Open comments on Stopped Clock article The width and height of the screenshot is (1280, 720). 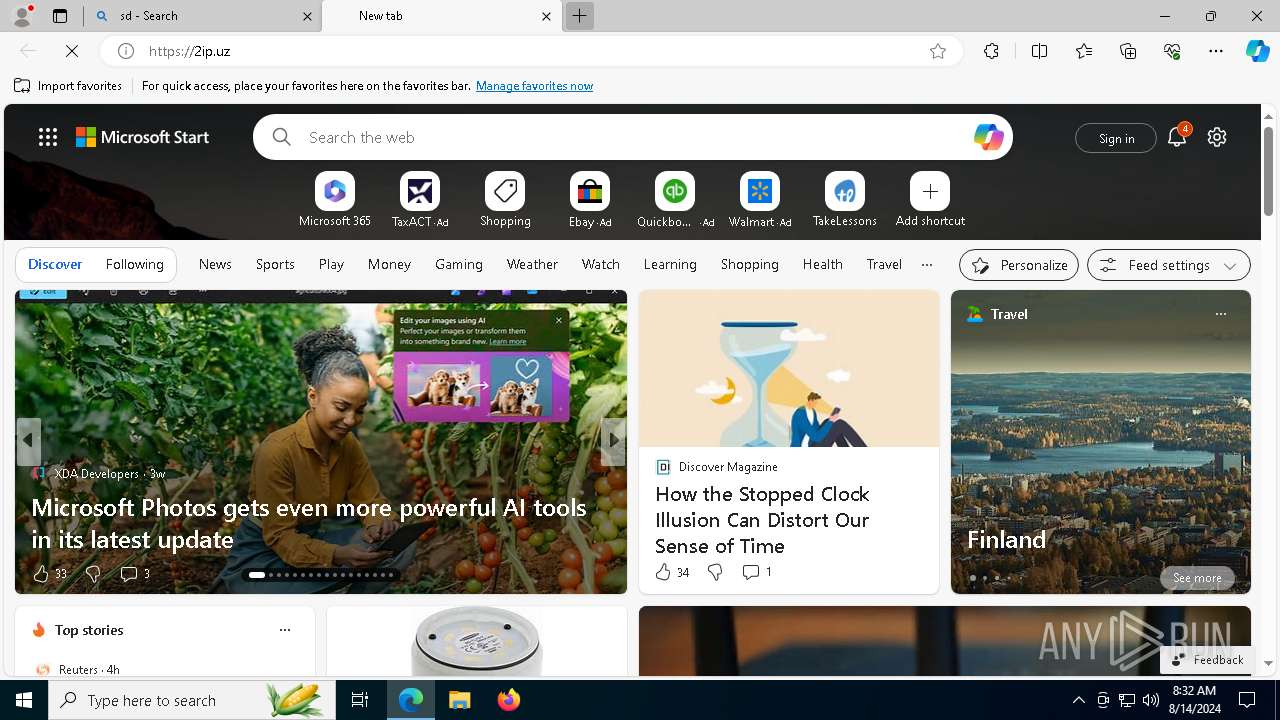tap(756, 572)
